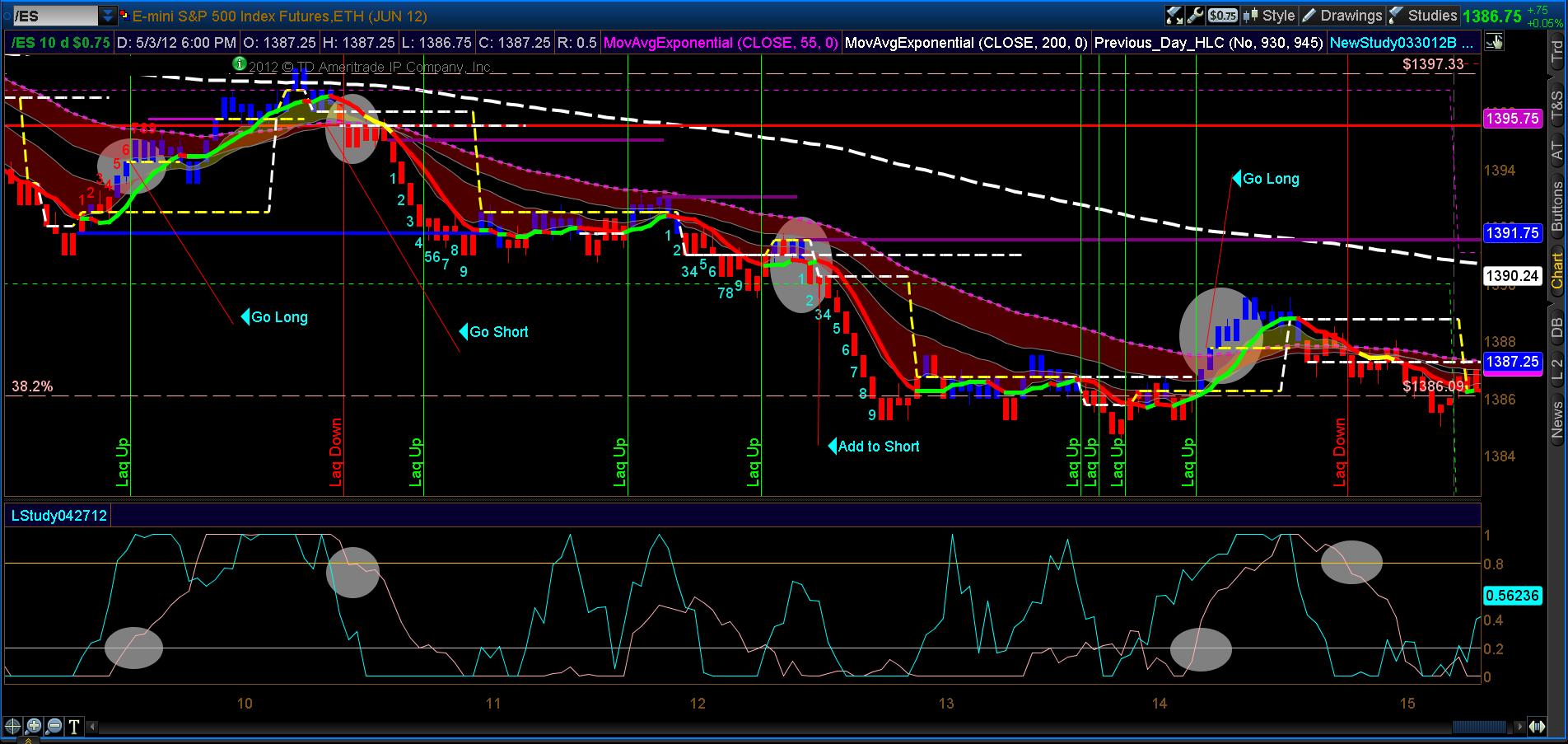Click the time axis expansion icon

point(1538,727)
